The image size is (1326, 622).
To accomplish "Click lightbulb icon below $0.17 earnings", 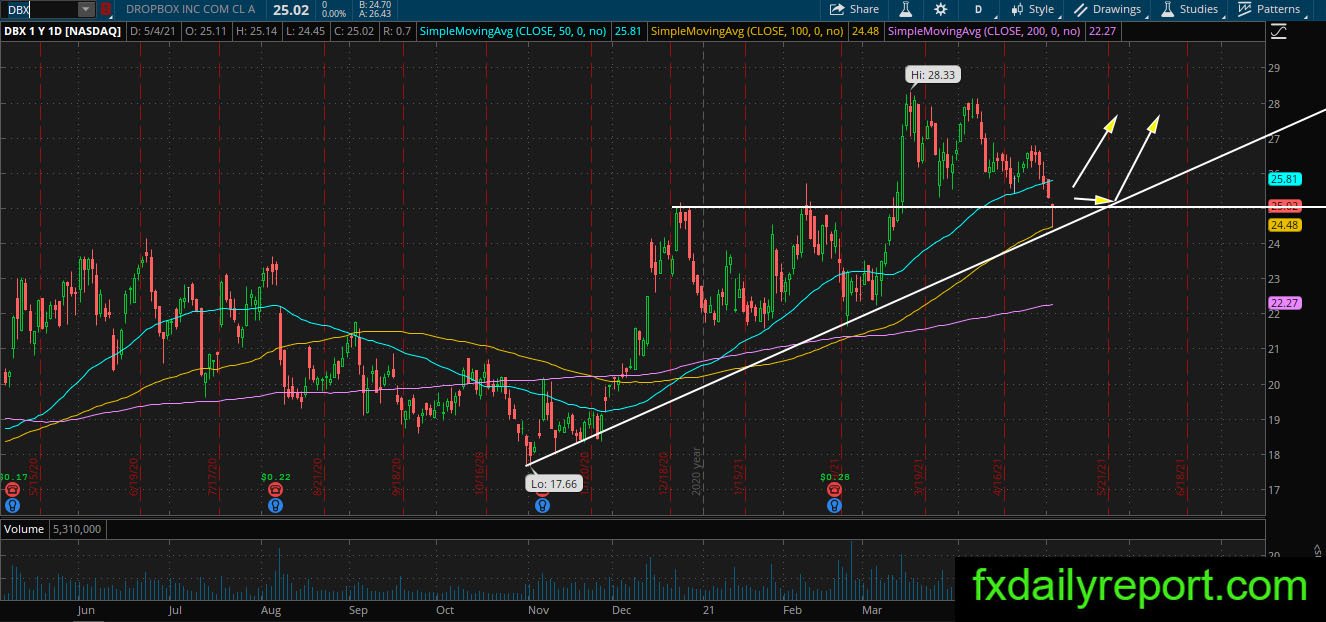I will click(12, 505).
